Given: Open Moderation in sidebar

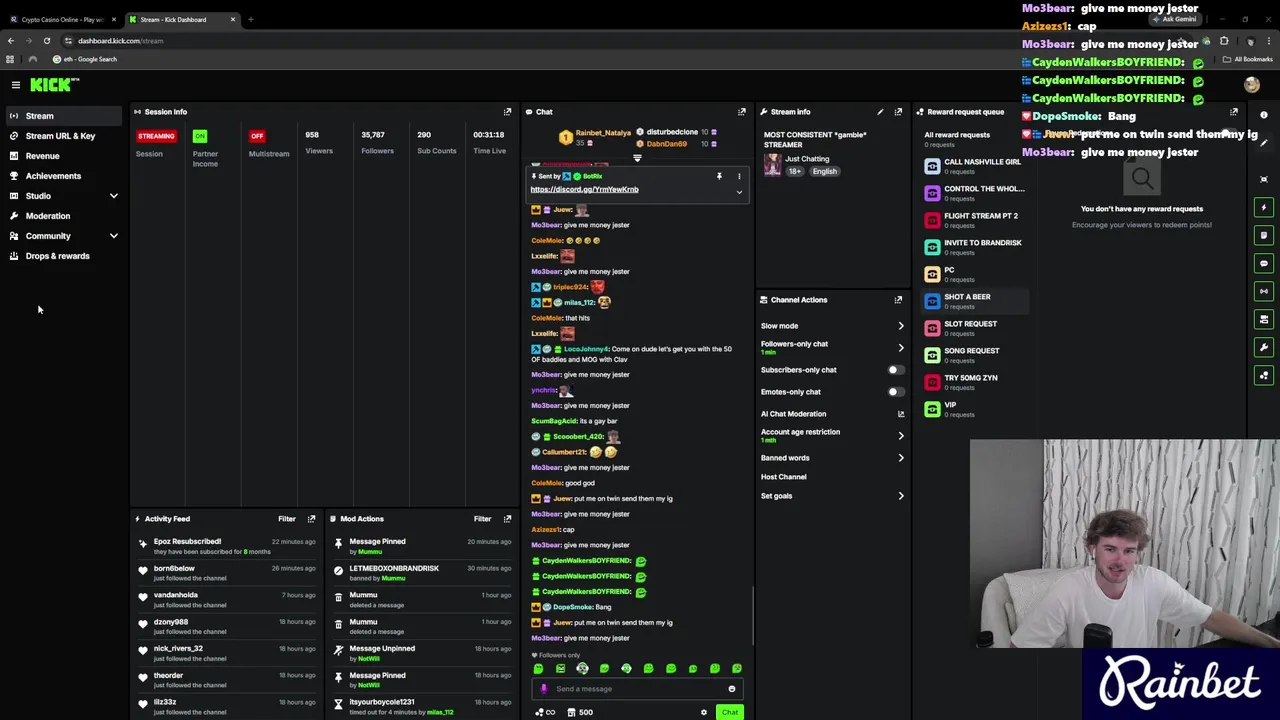Looking at the screenshot, I should (x=63, y=216).
